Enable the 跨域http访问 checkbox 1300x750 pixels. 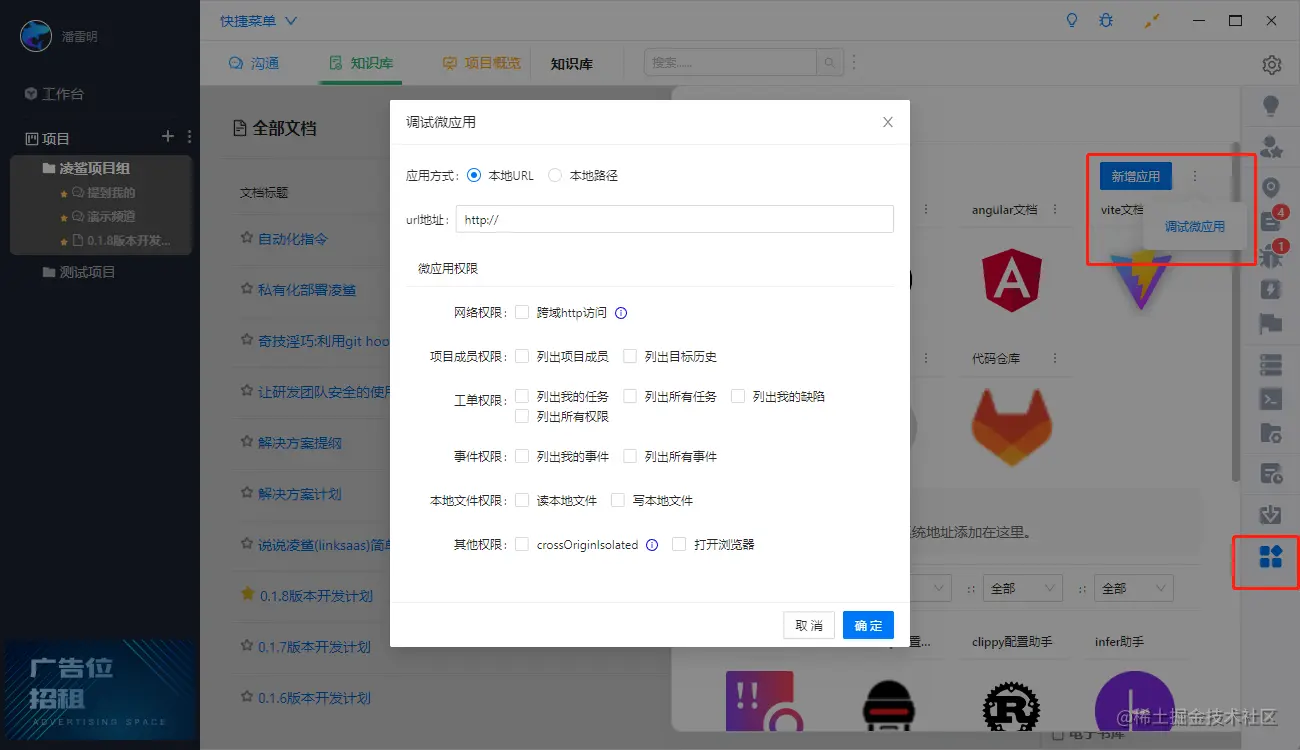[522, 312]
